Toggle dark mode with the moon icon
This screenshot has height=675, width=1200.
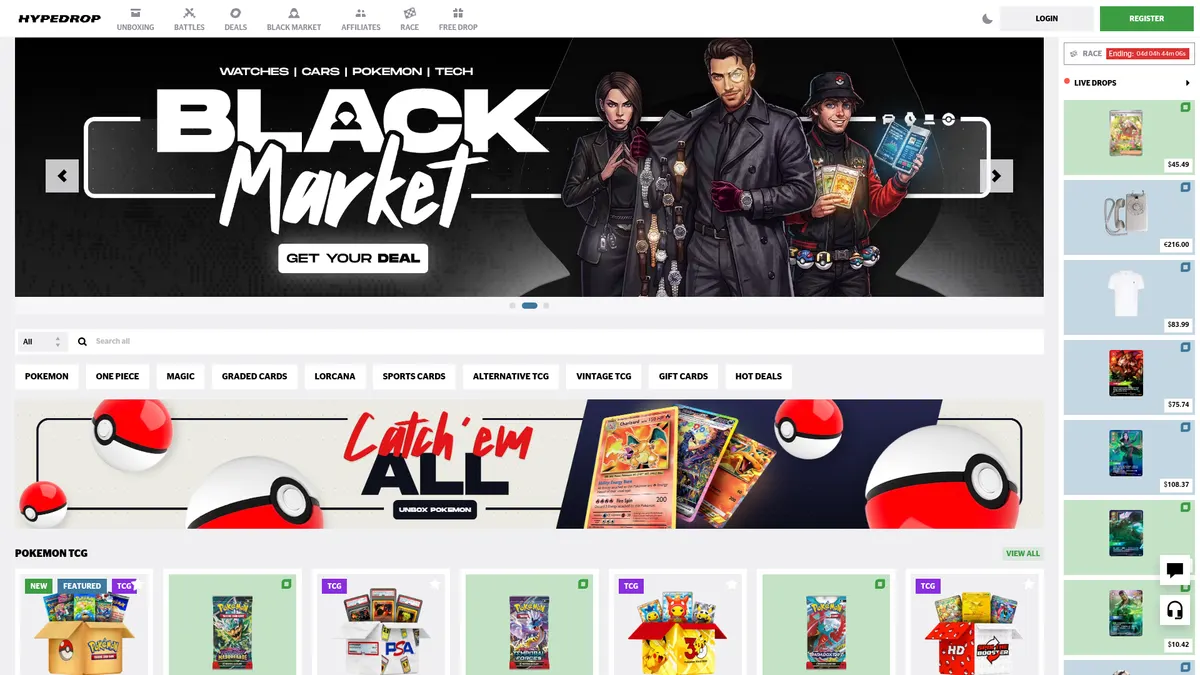click(987, 18)
